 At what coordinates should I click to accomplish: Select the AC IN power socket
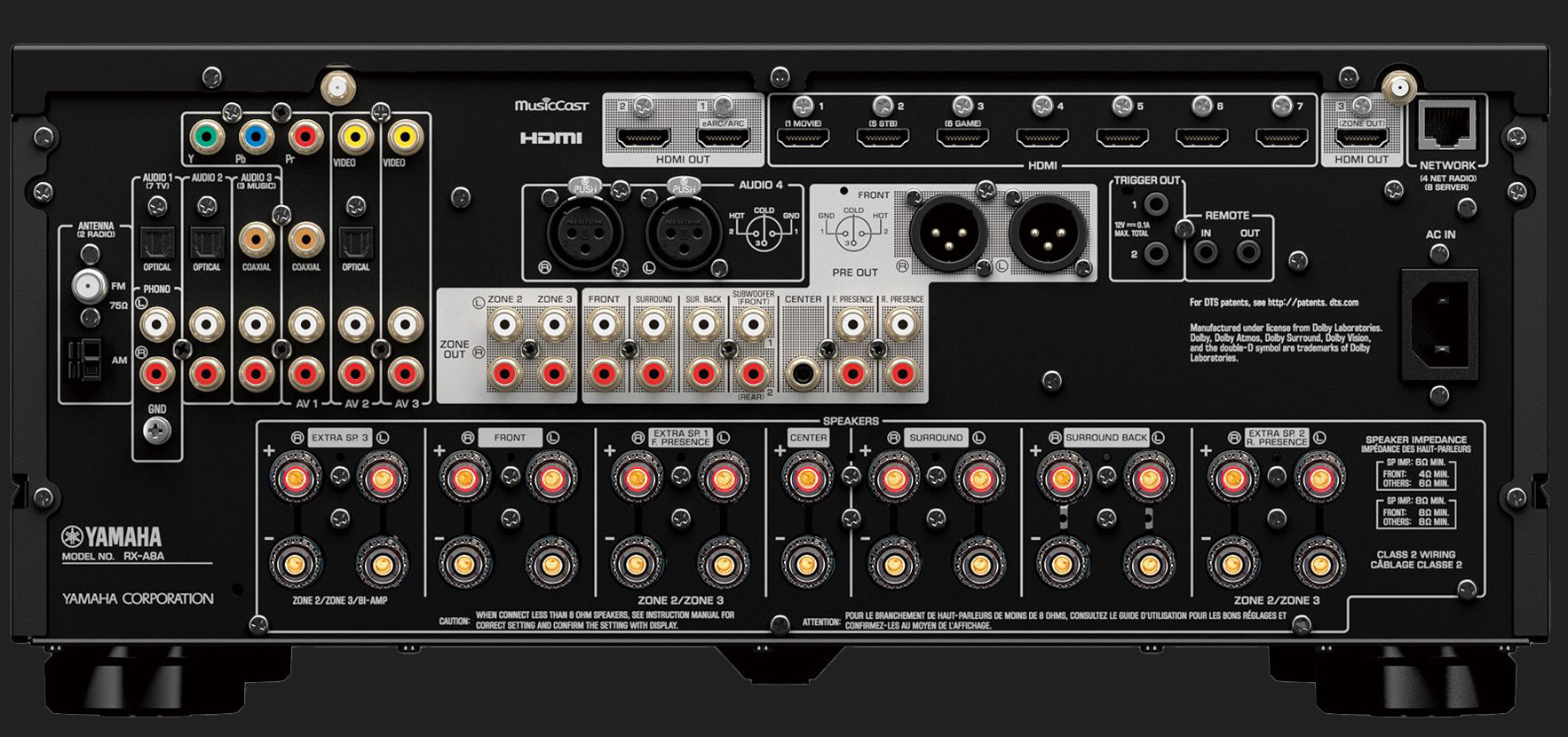(x=1439, y=324)
